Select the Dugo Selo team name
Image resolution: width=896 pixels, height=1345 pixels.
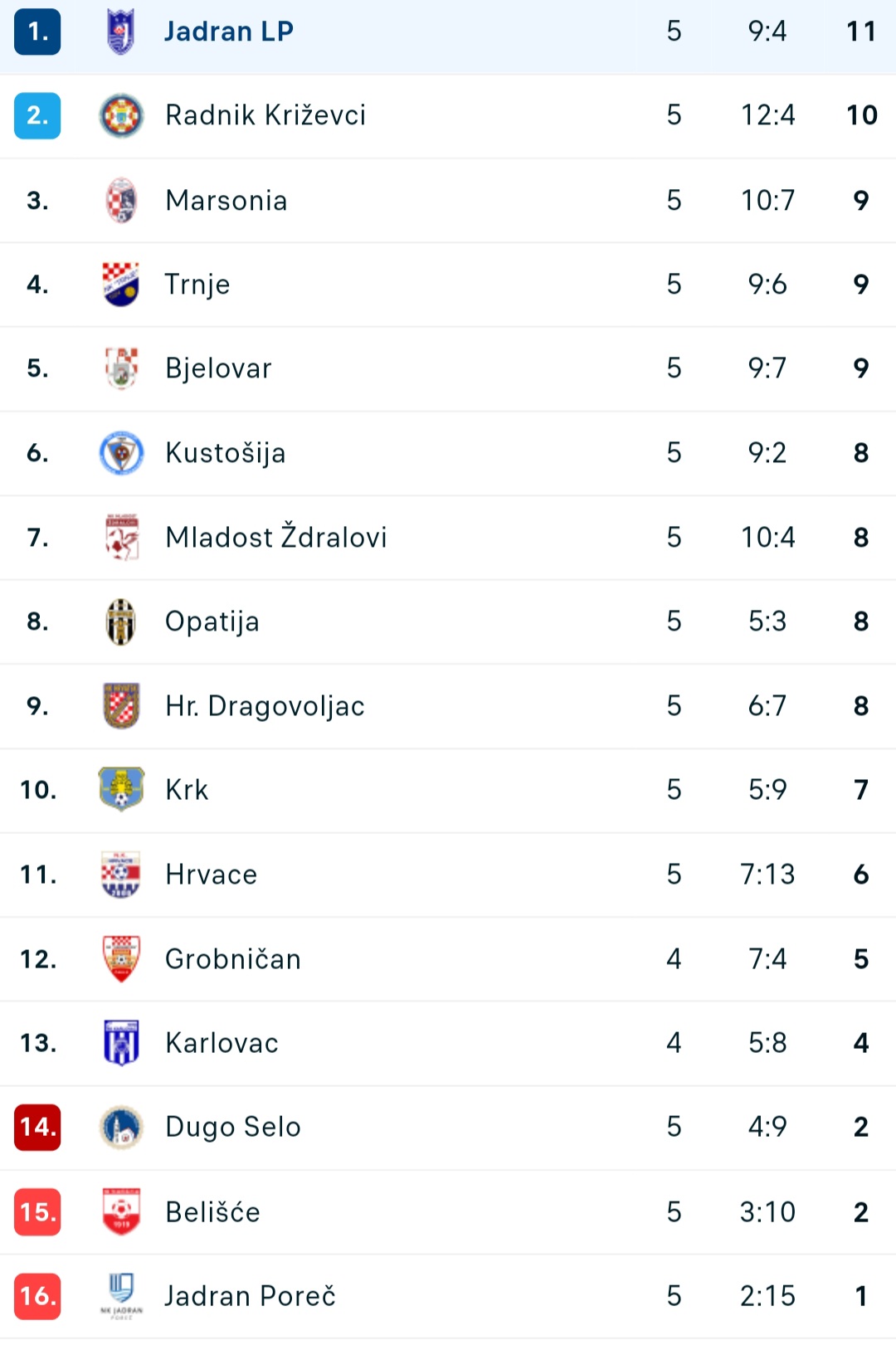point(233,1127)
